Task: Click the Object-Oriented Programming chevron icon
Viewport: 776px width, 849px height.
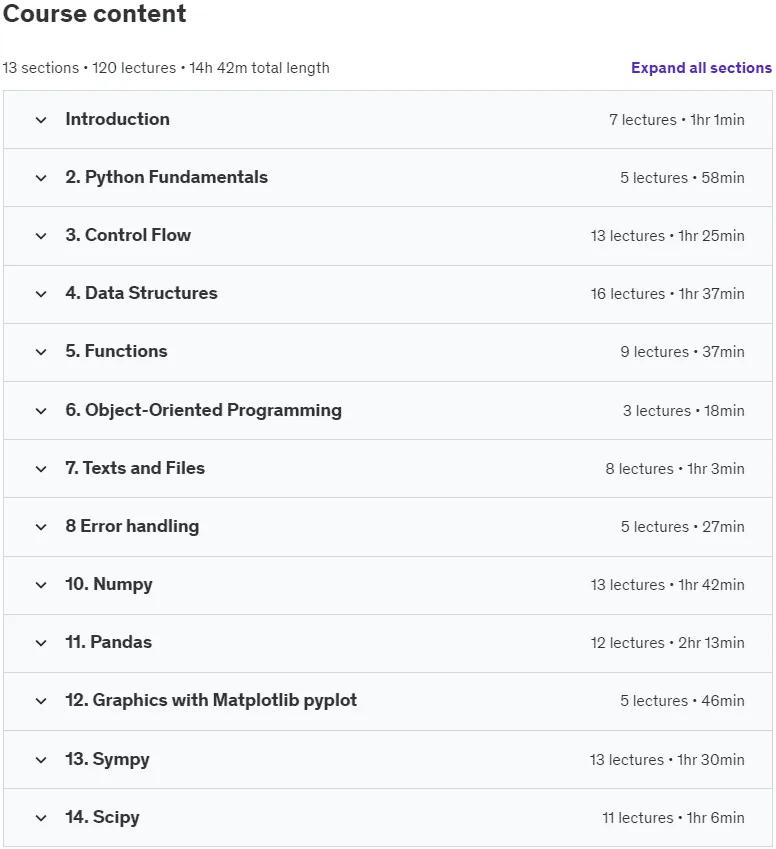Action: click(x=41, y=410)
